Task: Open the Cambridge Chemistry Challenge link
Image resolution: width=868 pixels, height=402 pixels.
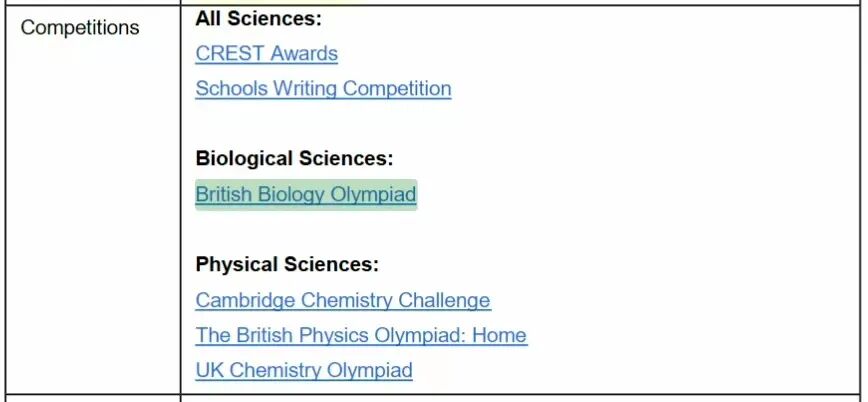Action: click(343, 300)
